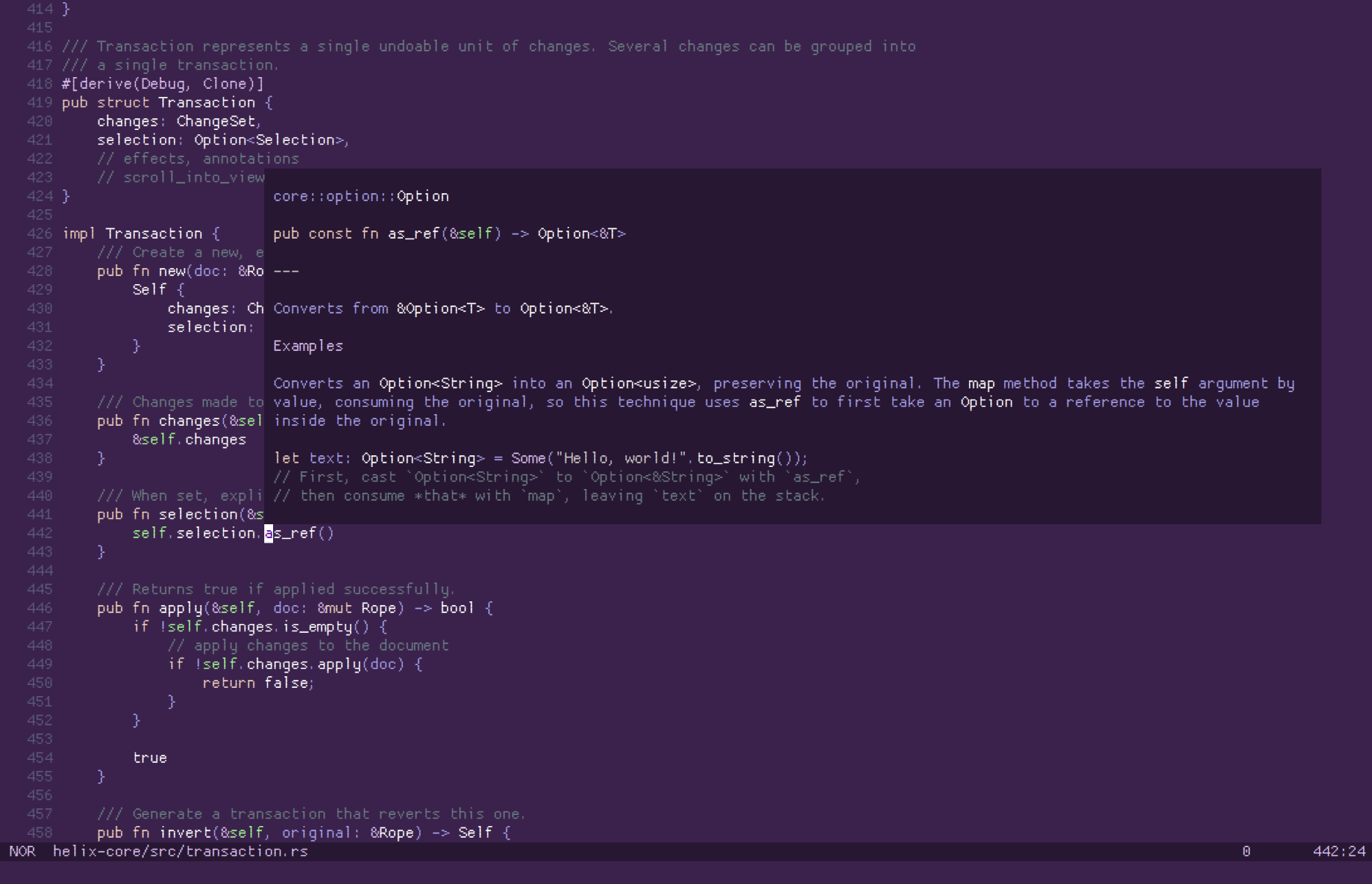Screen dimensions: 1372x884
Task: Select the return false statement on line 450
Action: (255, 682)
